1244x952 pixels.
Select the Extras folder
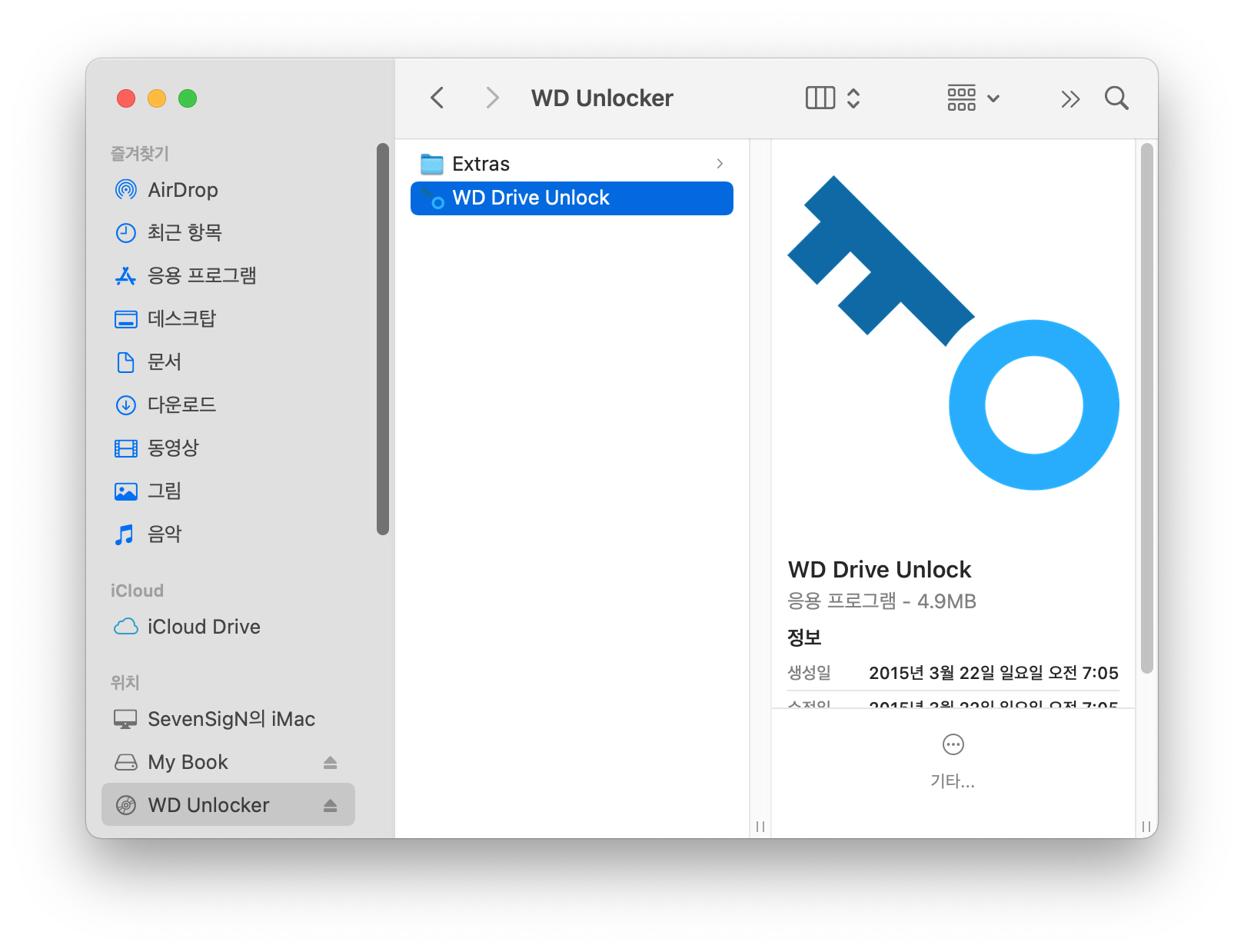pyautogui.click(x=572, y=164)
